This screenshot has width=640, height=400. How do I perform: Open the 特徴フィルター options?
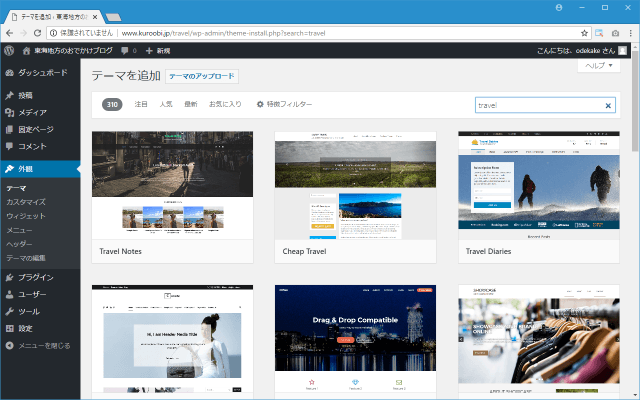coord(285,104)
